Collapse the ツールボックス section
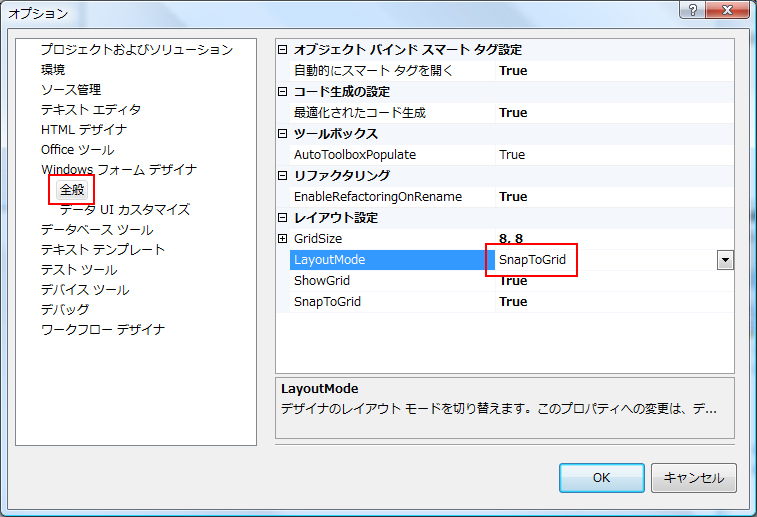 [282, 134]
